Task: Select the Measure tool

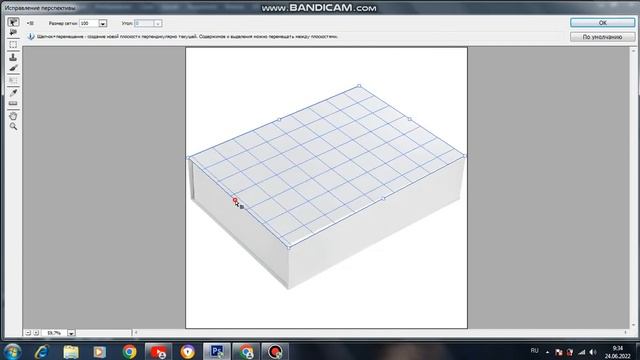Action: coord(13,103)
